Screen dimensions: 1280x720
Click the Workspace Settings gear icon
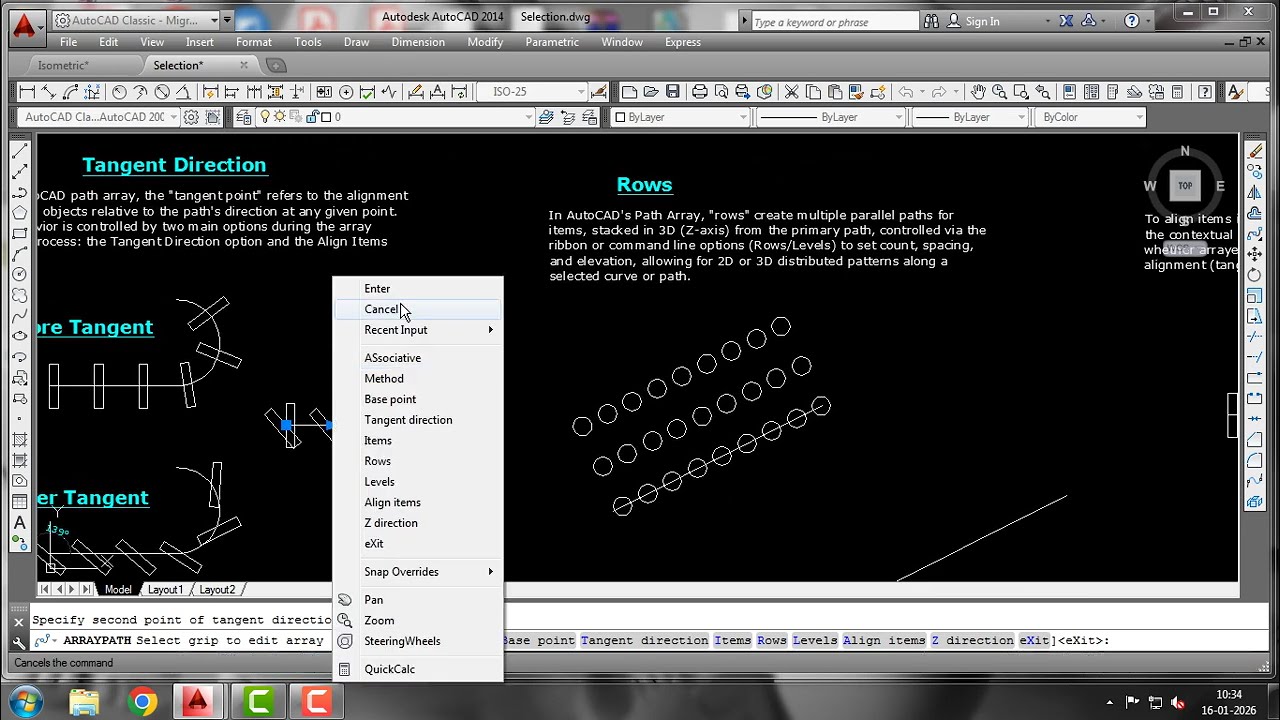[x=190, y=117]
